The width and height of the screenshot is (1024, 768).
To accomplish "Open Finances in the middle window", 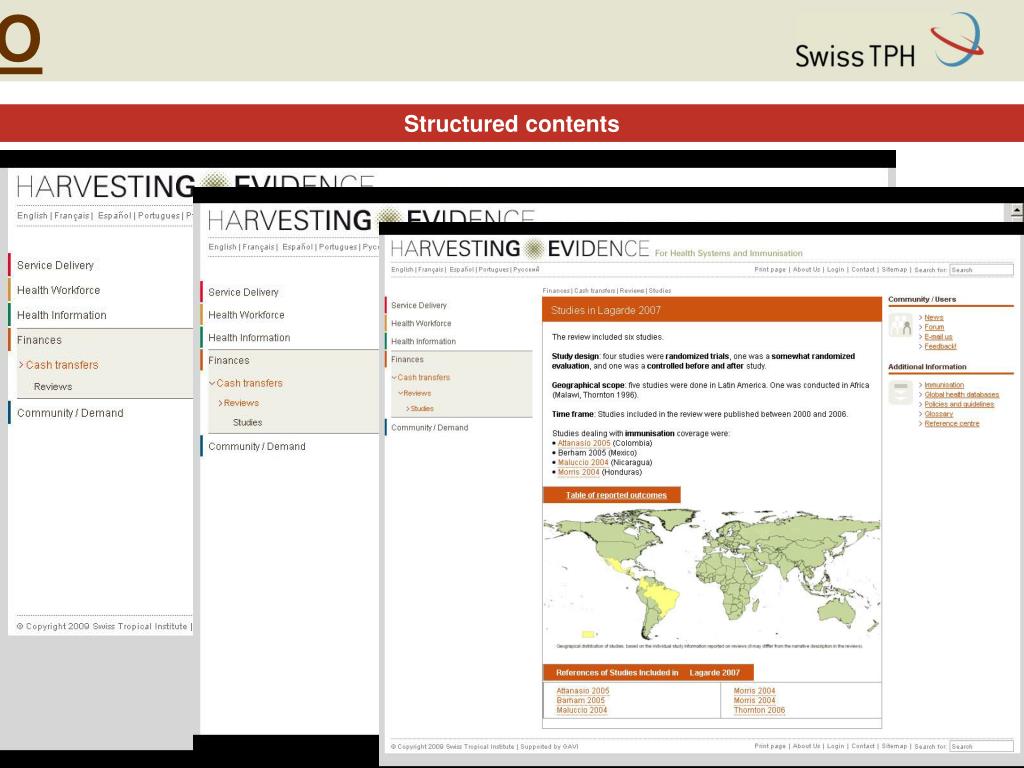I will coord(229,360).
